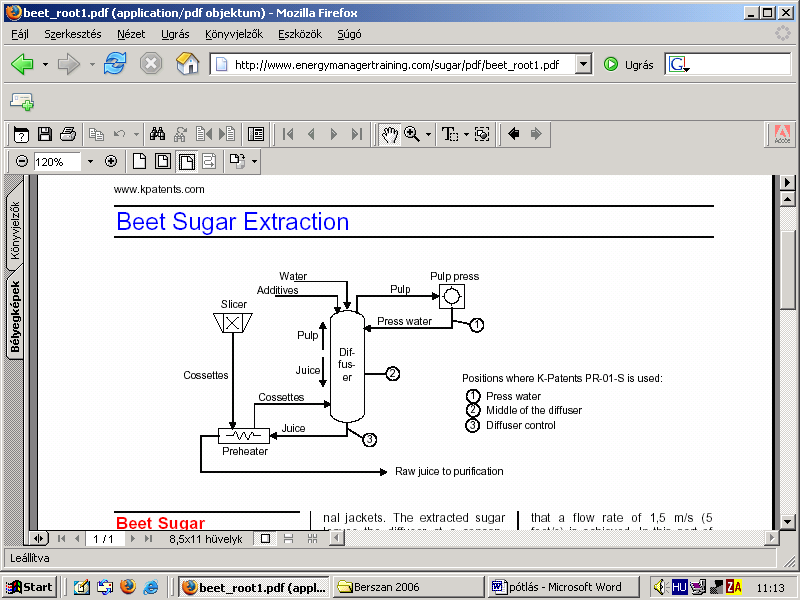Click into the Google search box
The image size is (800, 600).
pyautogui.click(x=741, y=64)
